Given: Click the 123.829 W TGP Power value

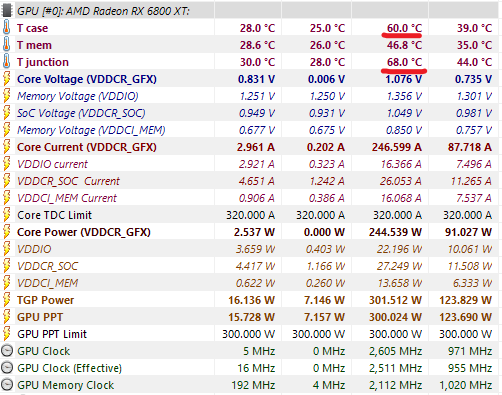Looking at the screenshot, I should tap(465, 300).
